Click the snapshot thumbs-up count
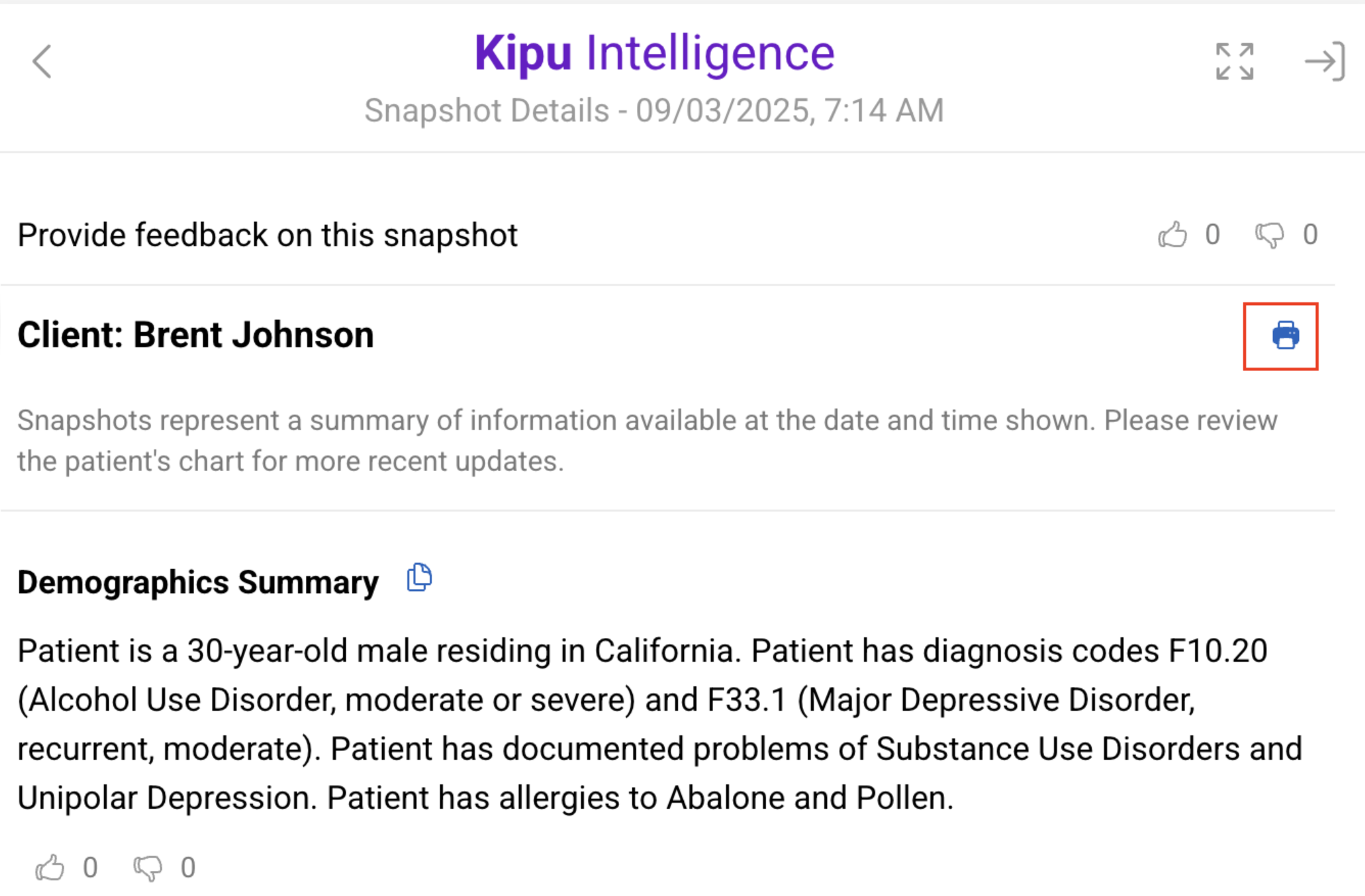This screenshot has width=1365, height=896. click(1212, 235)
